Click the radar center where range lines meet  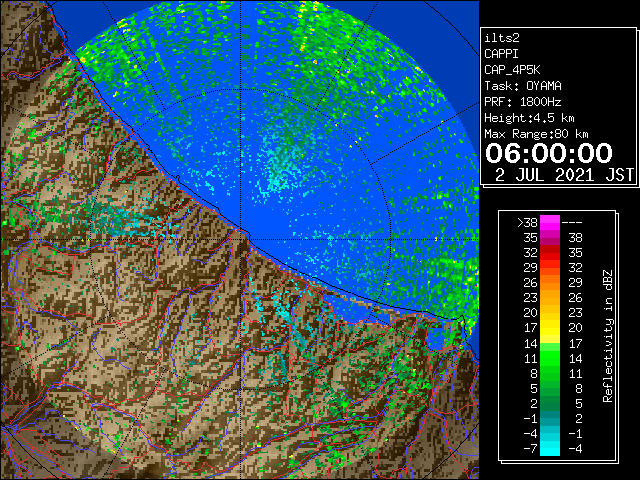coord(240,239)
